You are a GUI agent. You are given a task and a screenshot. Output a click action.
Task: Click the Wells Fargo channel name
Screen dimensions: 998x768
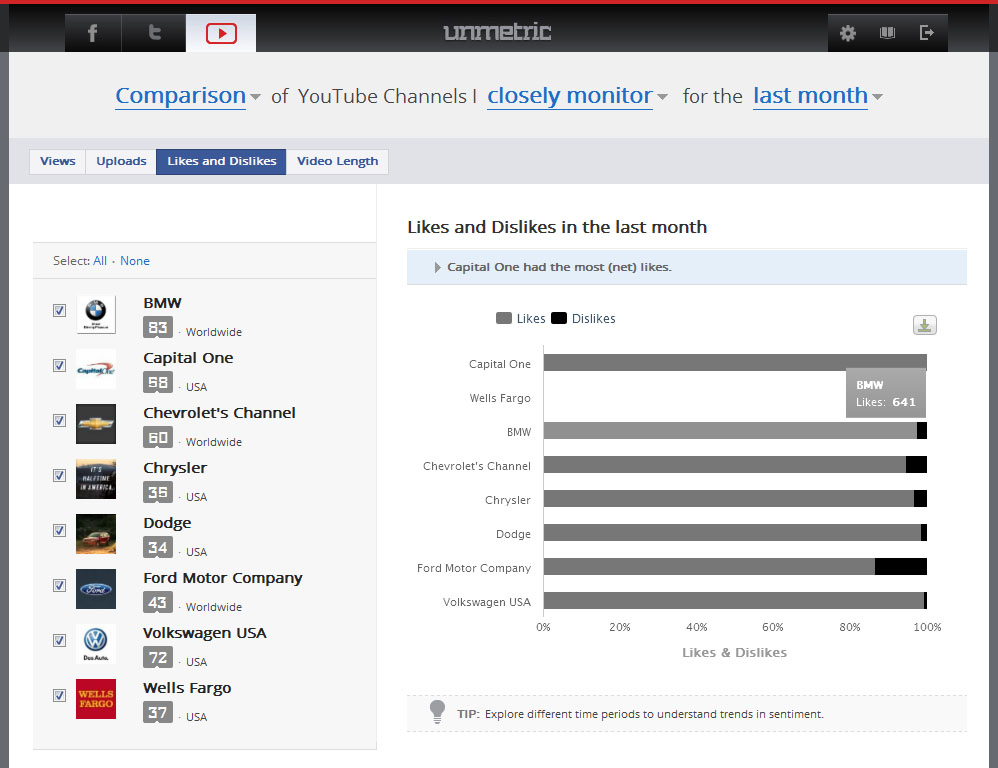tap(187, 688)
